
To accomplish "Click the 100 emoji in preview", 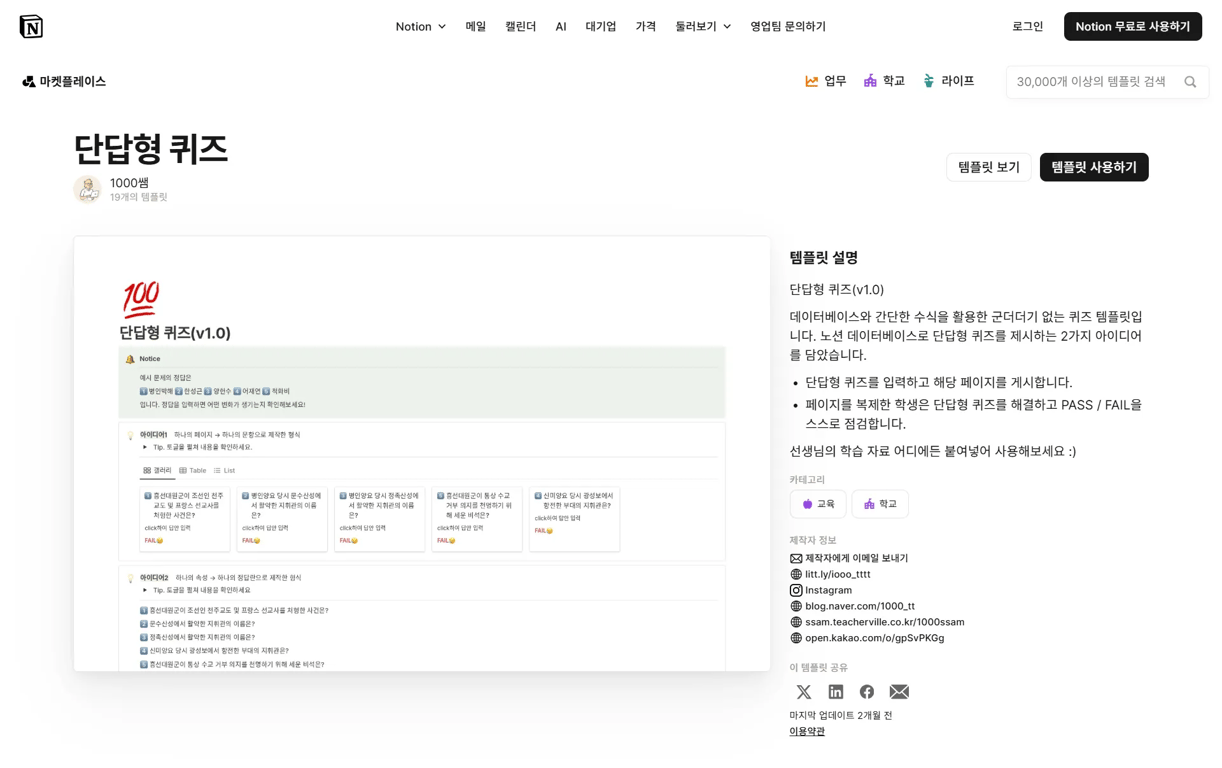I will coord(140,299).
